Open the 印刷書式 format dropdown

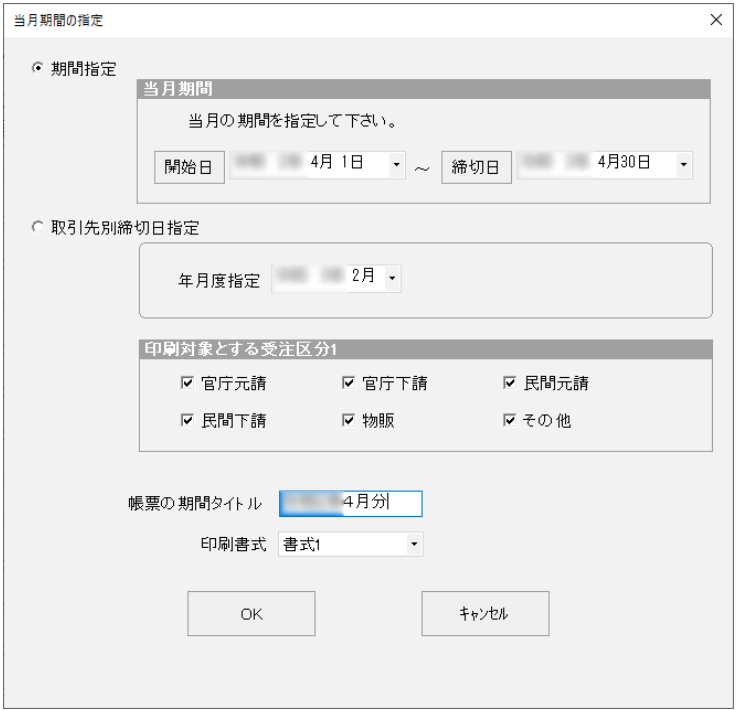click(x=412, y=546)
